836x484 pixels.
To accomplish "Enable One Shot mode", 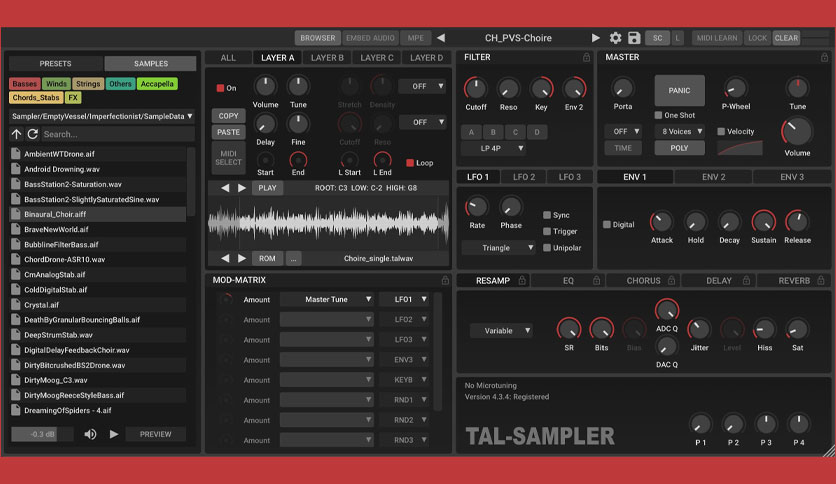I will 658,115.
